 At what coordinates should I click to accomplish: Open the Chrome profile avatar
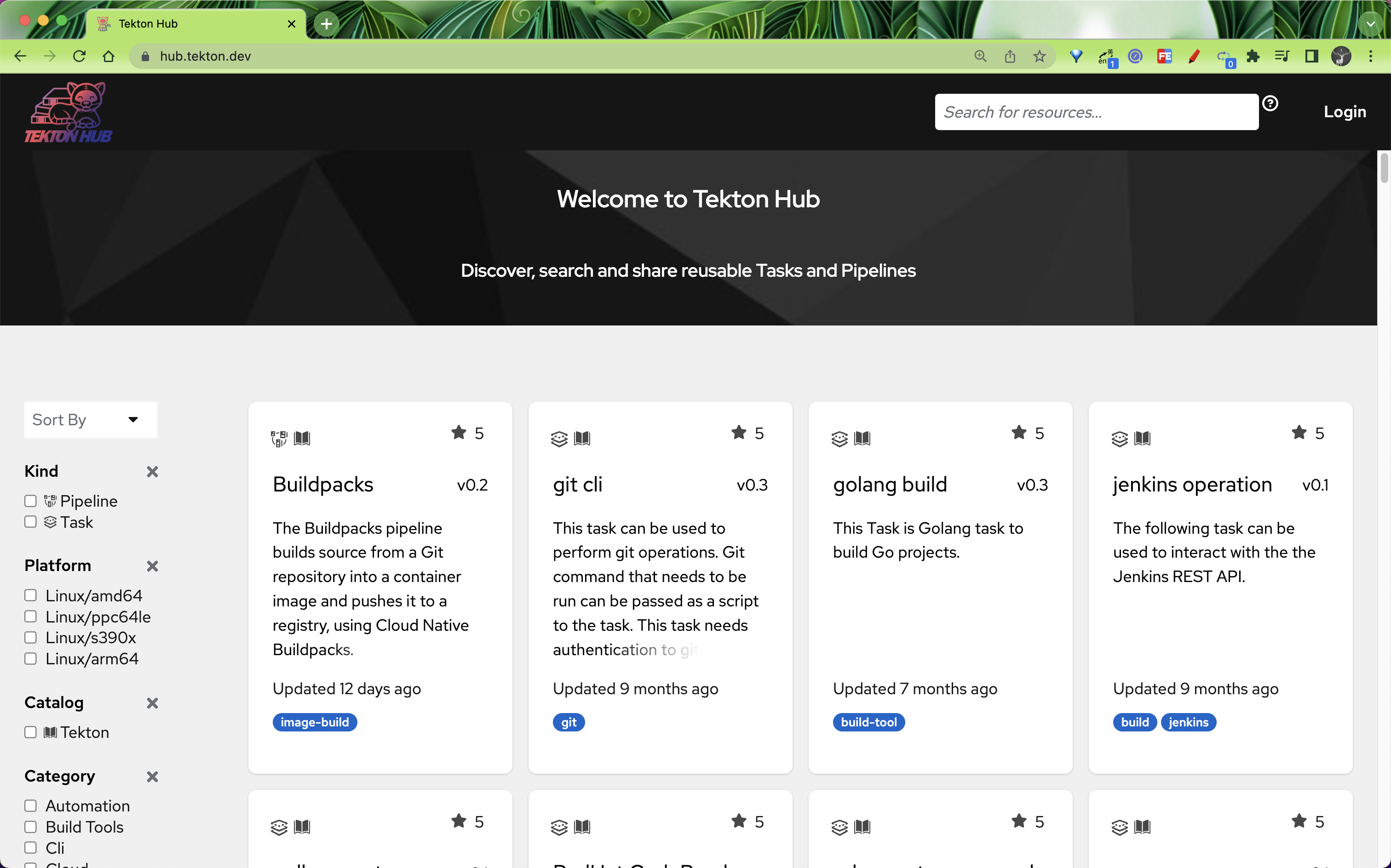[x=1341, y=56]
